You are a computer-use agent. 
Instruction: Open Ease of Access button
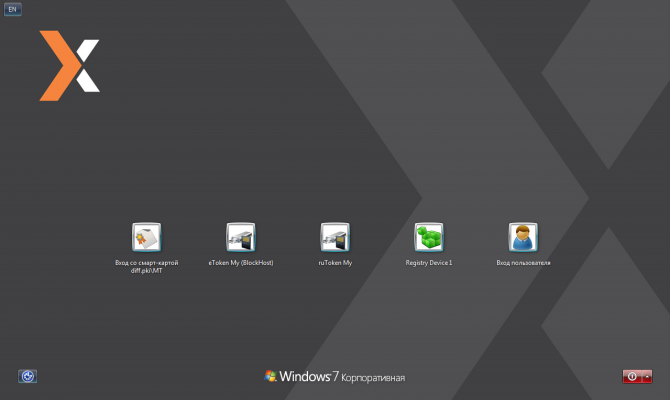tap(28, 376)
